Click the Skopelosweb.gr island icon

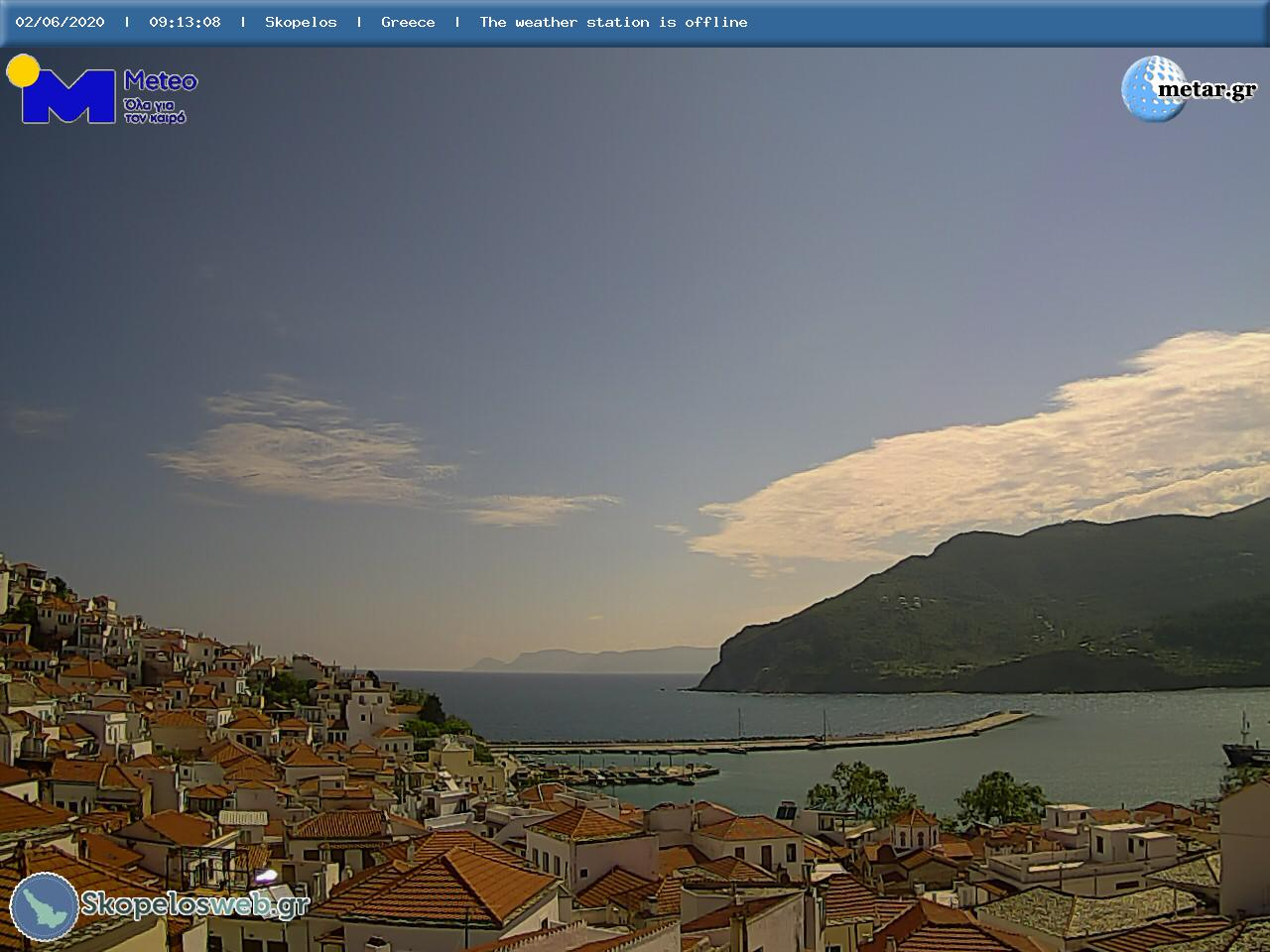click(45, 906)
